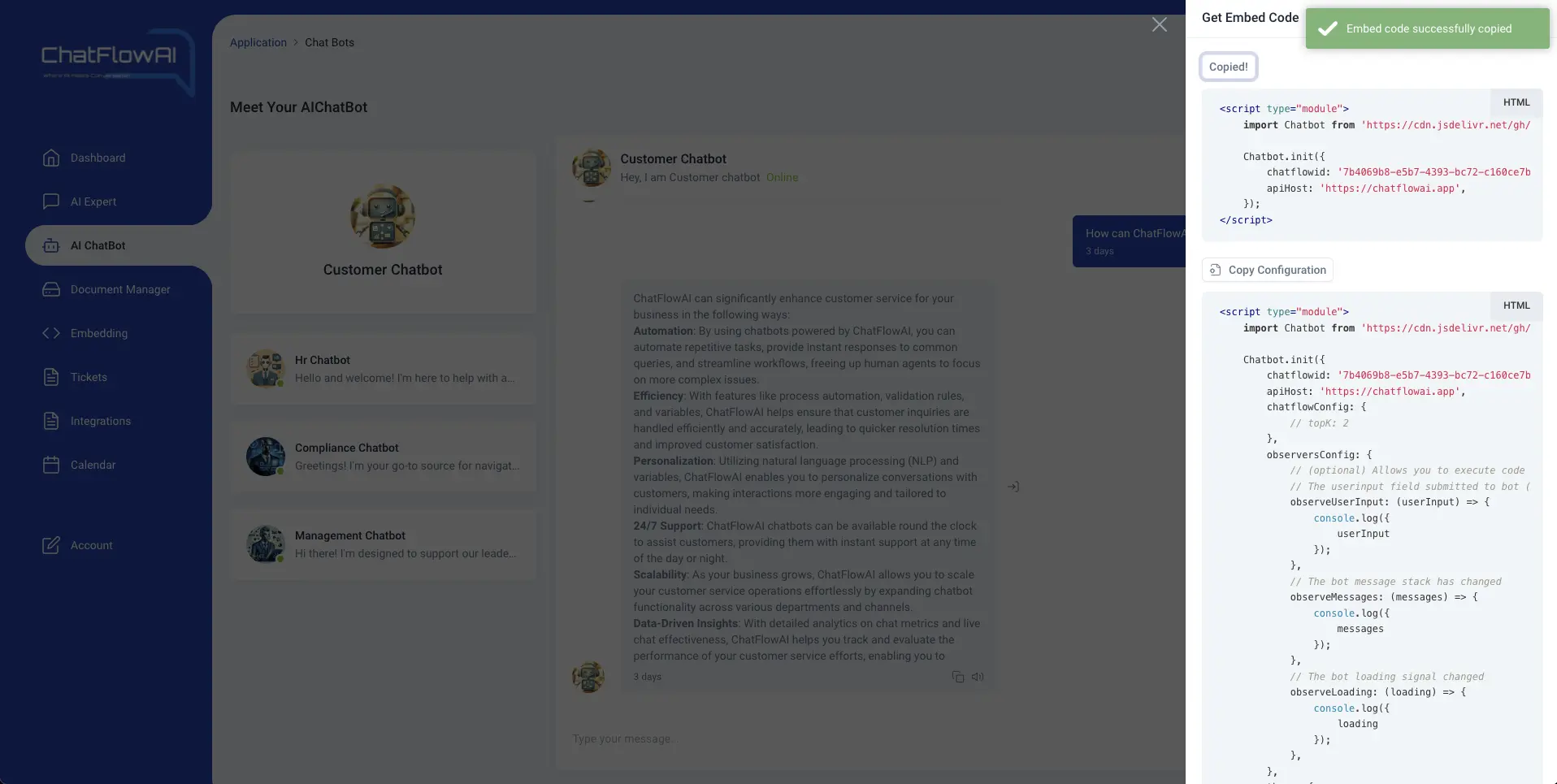Viewport: 1557px width, 784px height.
Task: Open Integrations from the sidebar
Action: [x=101, y=421]
